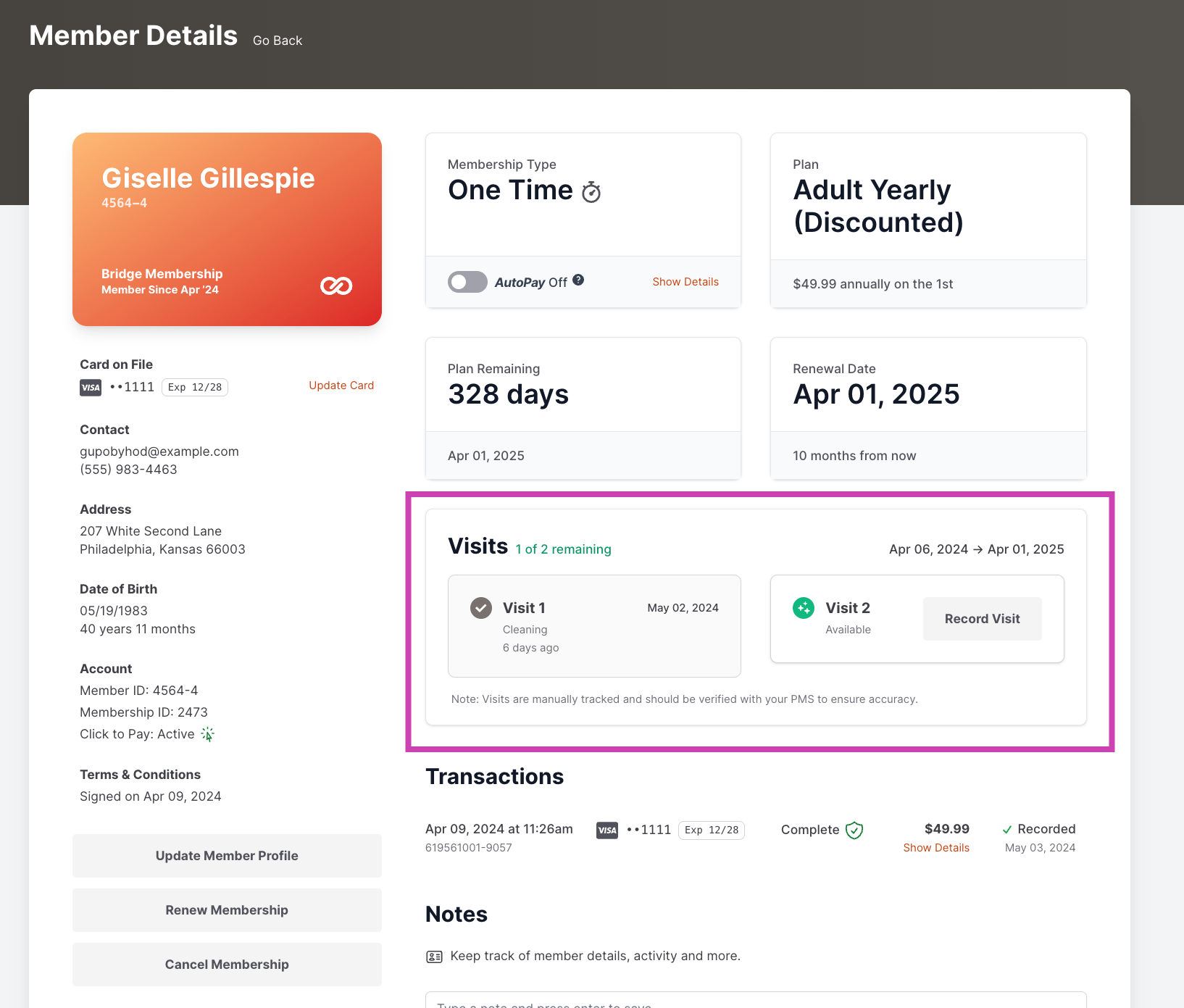1184x1008 pixels.
Task: Click the Visa icon under Card on File
Action: click(x=91, y=387)
